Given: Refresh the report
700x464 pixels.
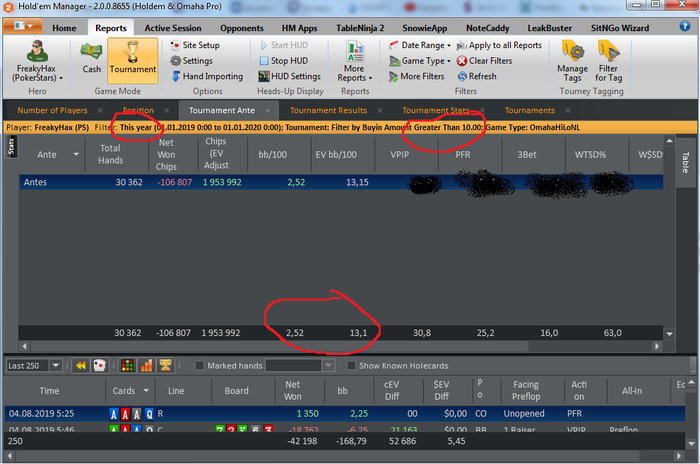Looking at the screenshot, I should [477, 76].
